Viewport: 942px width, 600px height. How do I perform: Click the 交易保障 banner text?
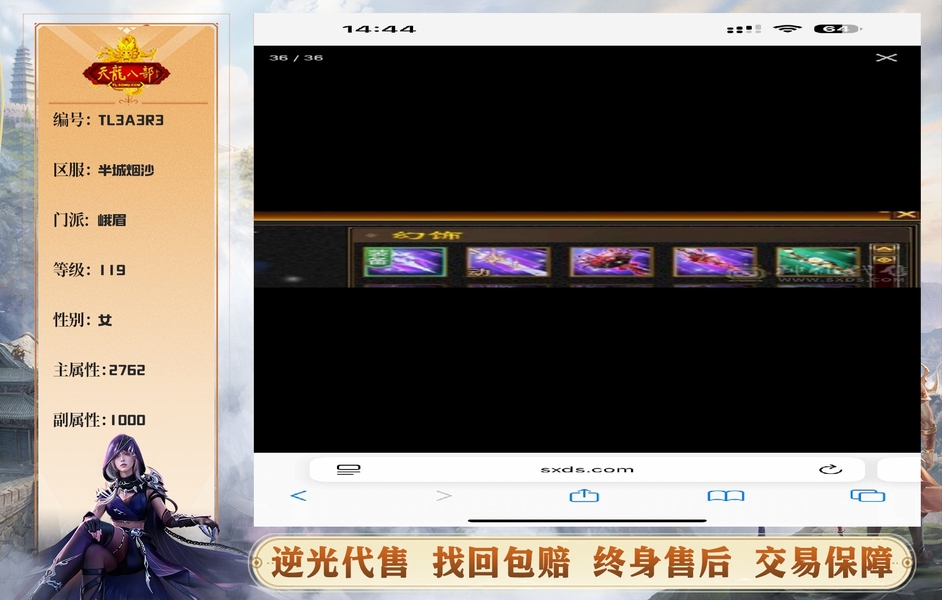824,563
